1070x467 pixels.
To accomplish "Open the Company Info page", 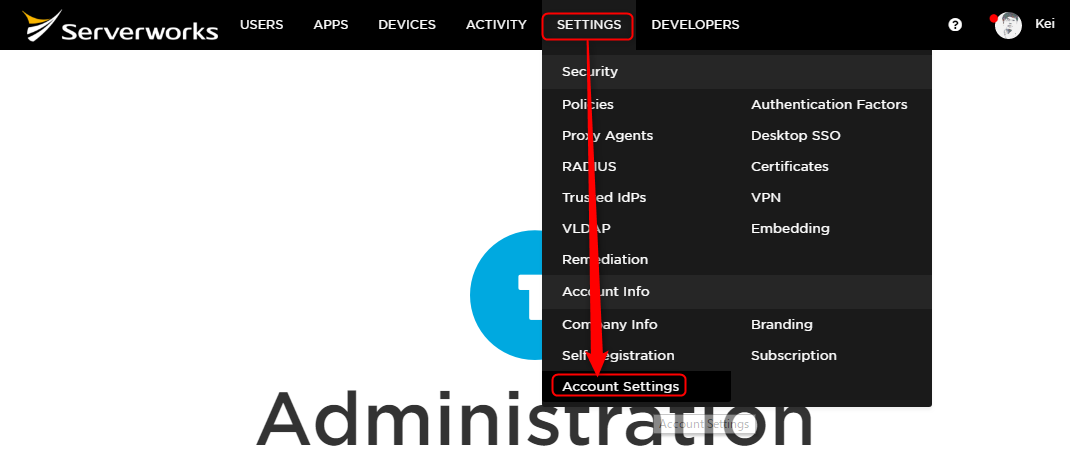I will point(609,324).
